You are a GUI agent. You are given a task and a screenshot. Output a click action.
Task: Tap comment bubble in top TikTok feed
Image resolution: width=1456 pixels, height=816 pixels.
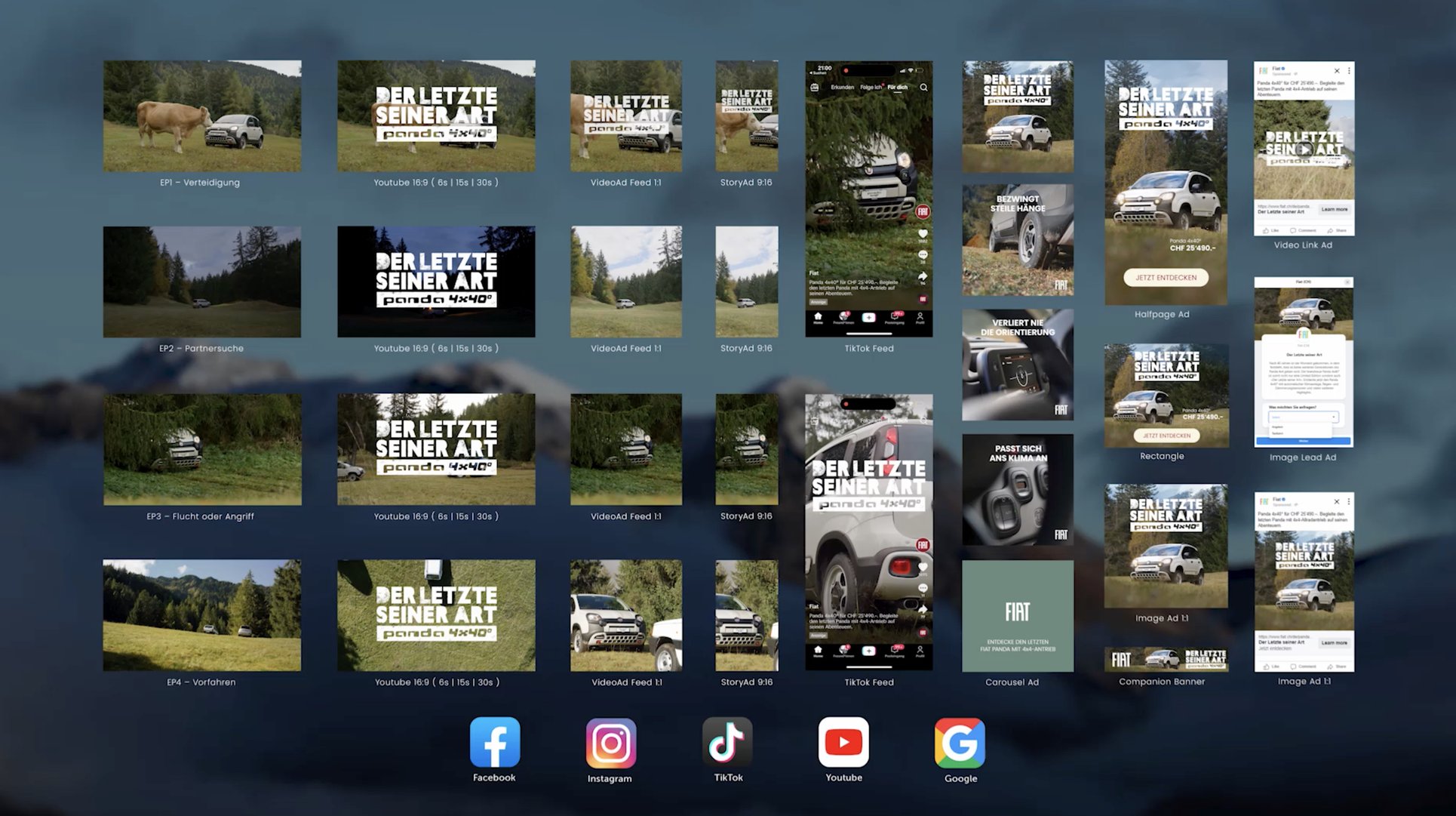[x=923, y=255]
